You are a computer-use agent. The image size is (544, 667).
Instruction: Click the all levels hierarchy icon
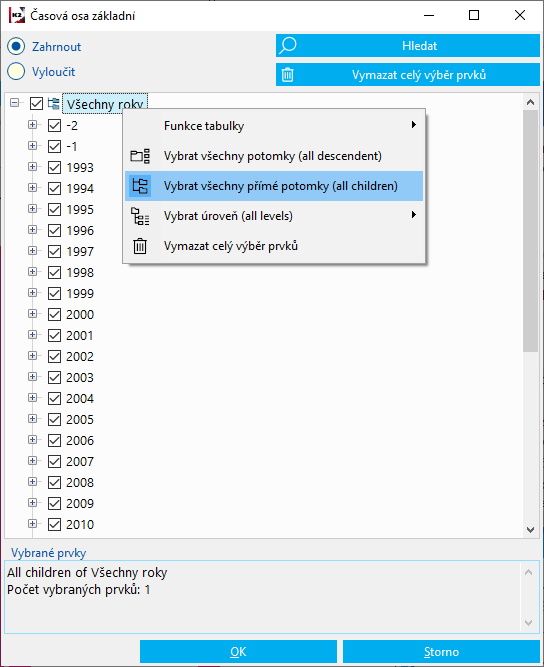coord(140,216)
